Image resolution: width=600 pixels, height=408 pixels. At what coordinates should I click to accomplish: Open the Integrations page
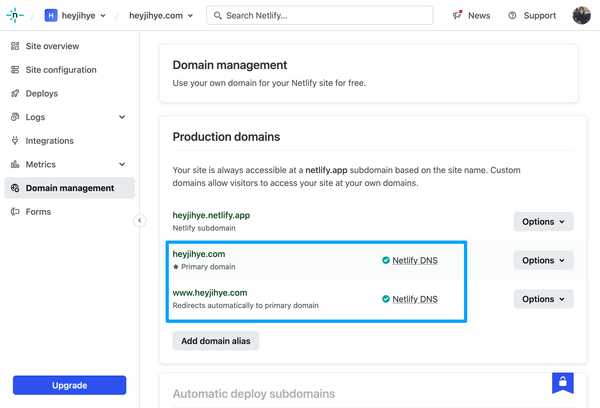49,141
